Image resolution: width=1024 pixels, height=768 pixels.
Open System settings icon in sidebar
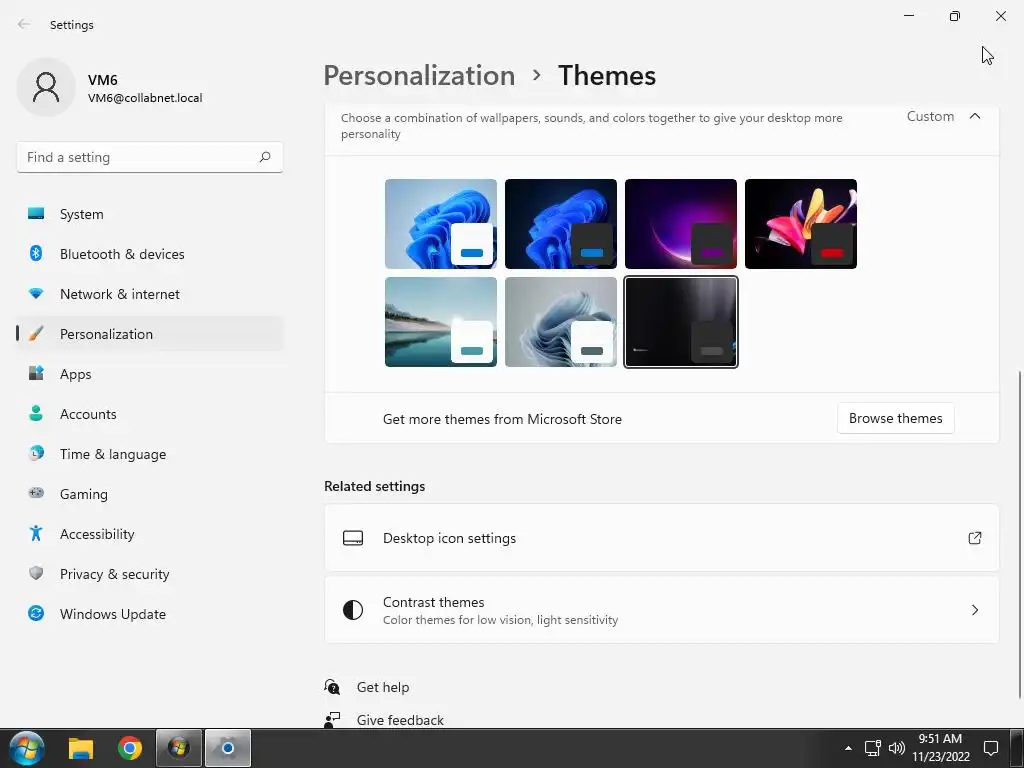coord(36,214)
